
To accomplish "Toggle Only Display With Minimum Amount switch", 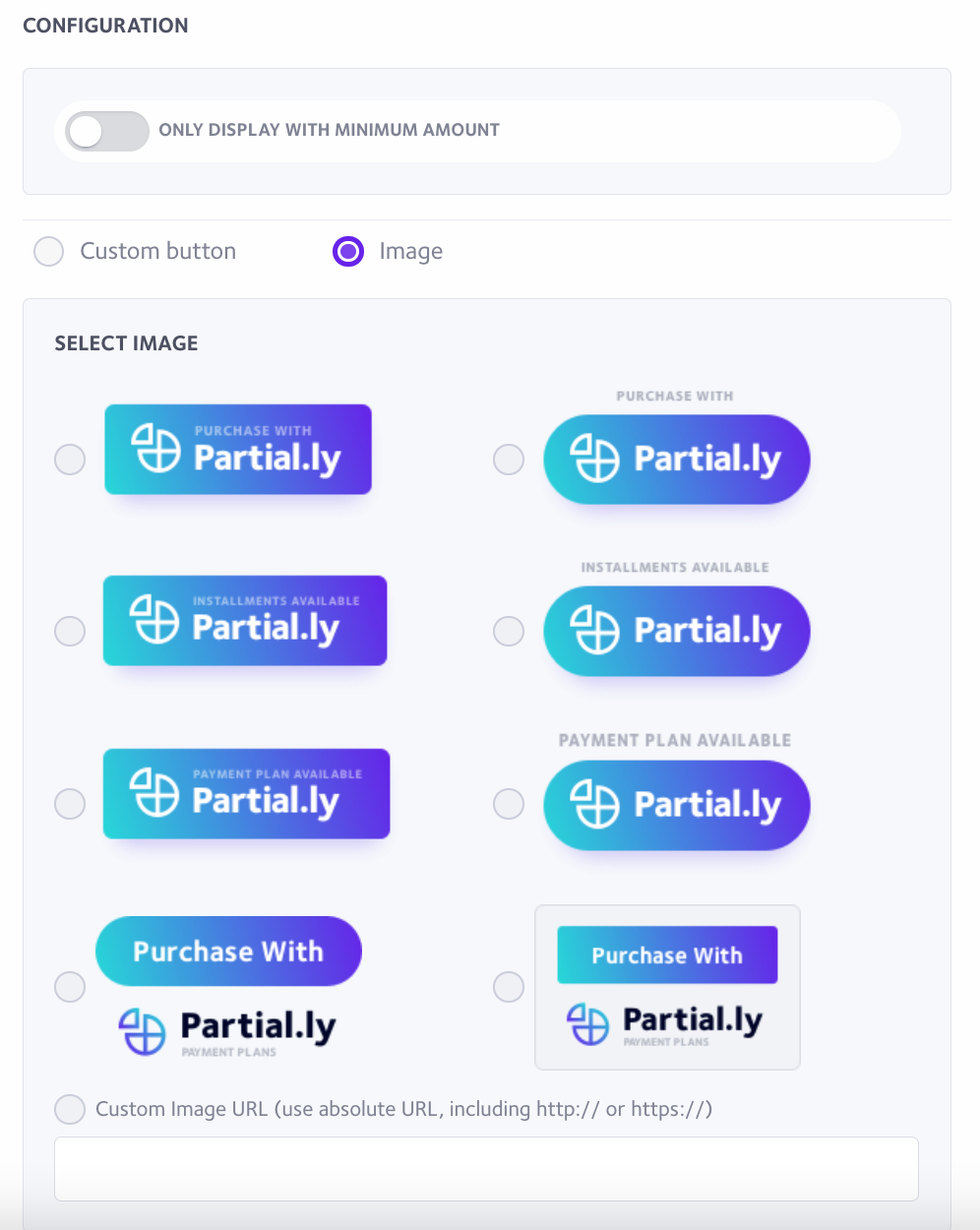I will point(106,131).
